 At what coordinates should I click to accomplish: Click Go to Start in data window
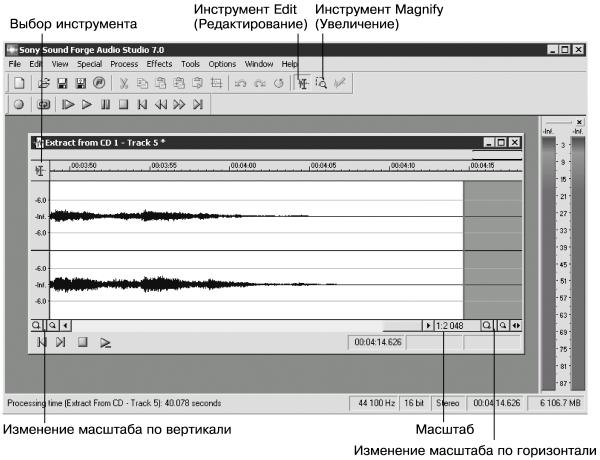[x=41, y=342]
